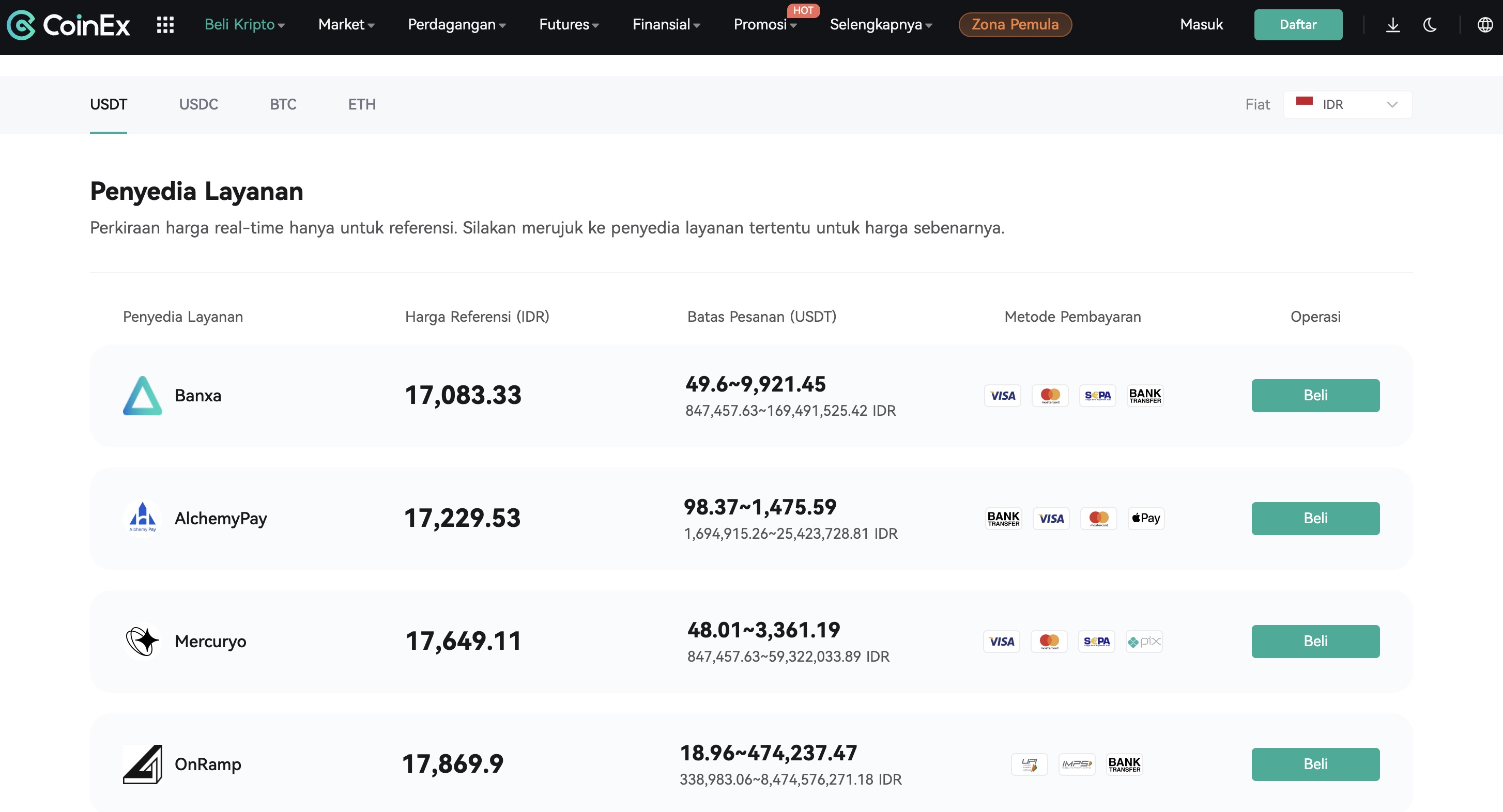Viewport: 1503px width, 812px height.
Task: Click the Mercuryo provider logo
Action: point(142,641)
